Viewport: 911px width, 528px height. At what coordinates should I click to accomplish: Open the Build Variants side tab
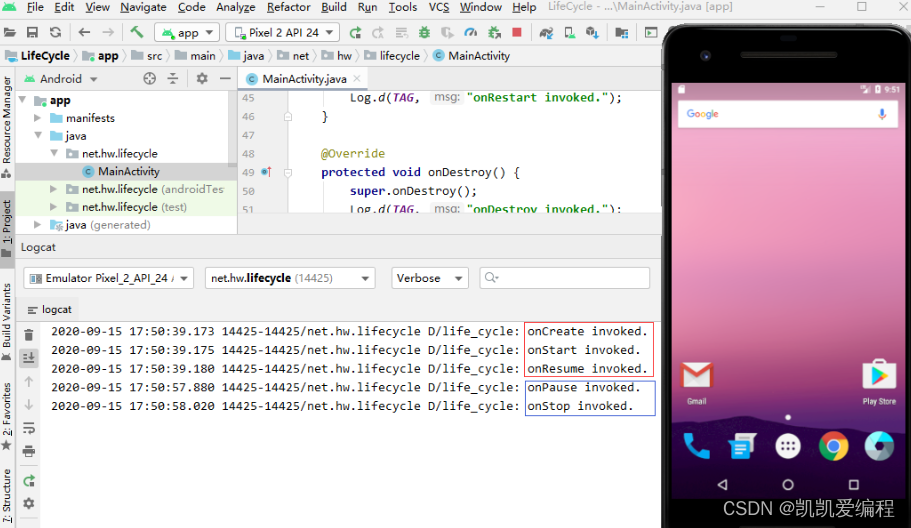(7, 321)
